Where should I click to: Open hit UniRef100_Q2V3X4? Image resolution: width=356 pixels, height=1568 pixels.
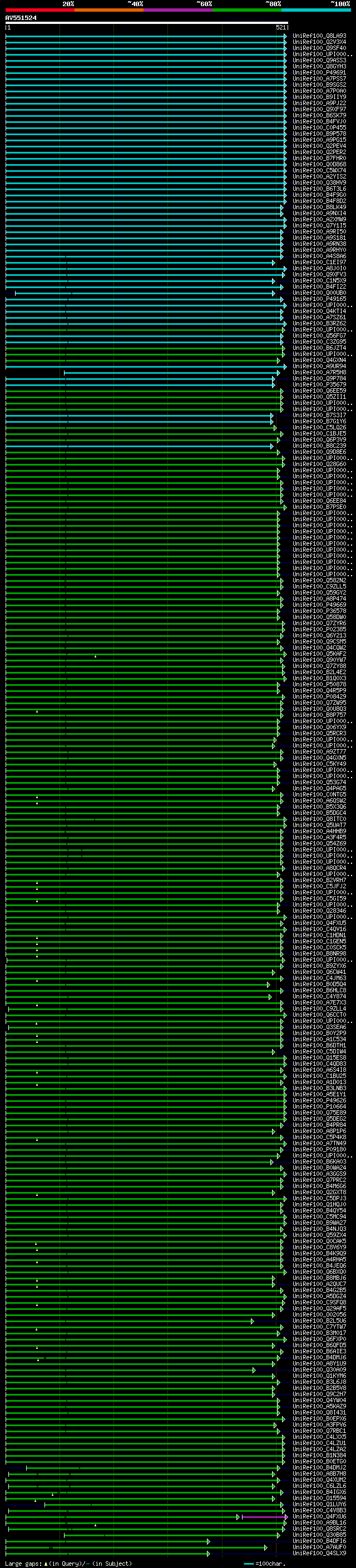pos(319,42)
